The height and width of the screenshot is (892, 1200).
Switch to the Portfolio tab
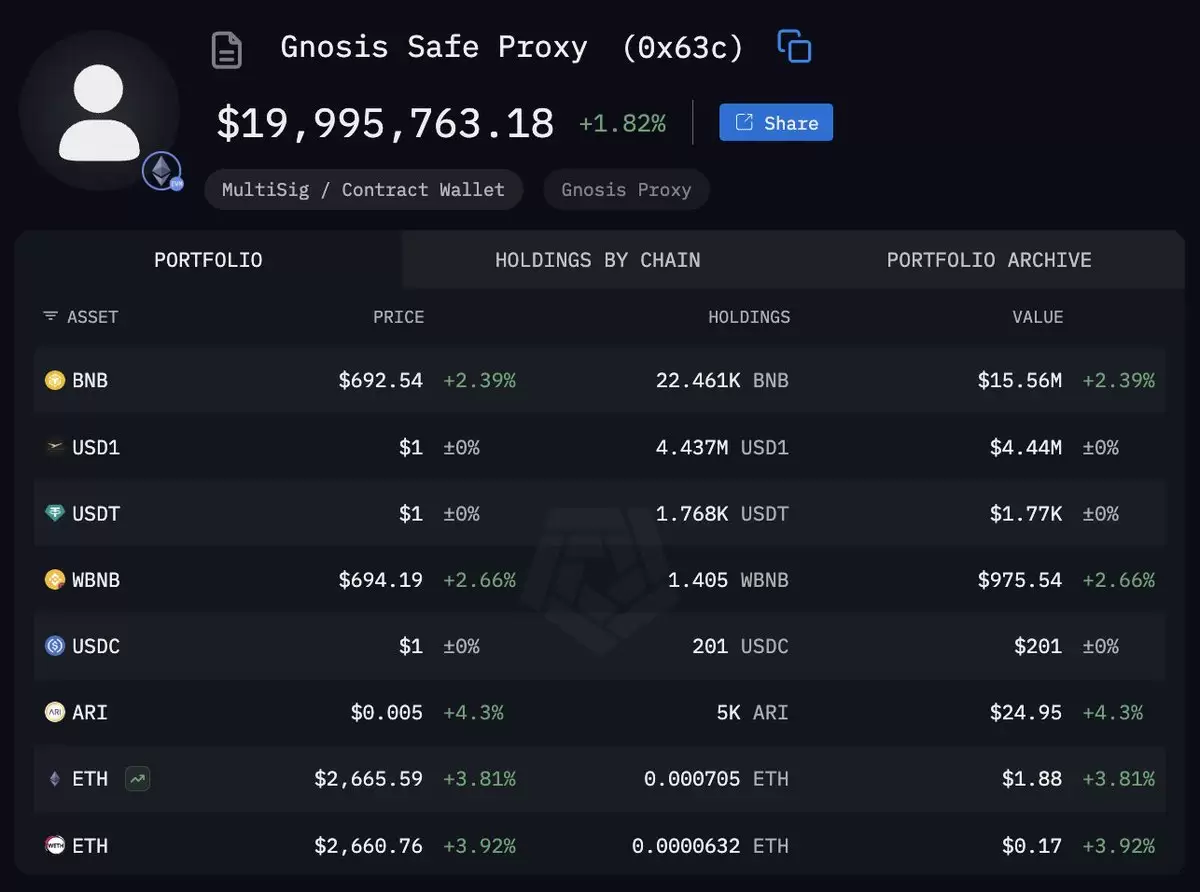click(208, 260)
